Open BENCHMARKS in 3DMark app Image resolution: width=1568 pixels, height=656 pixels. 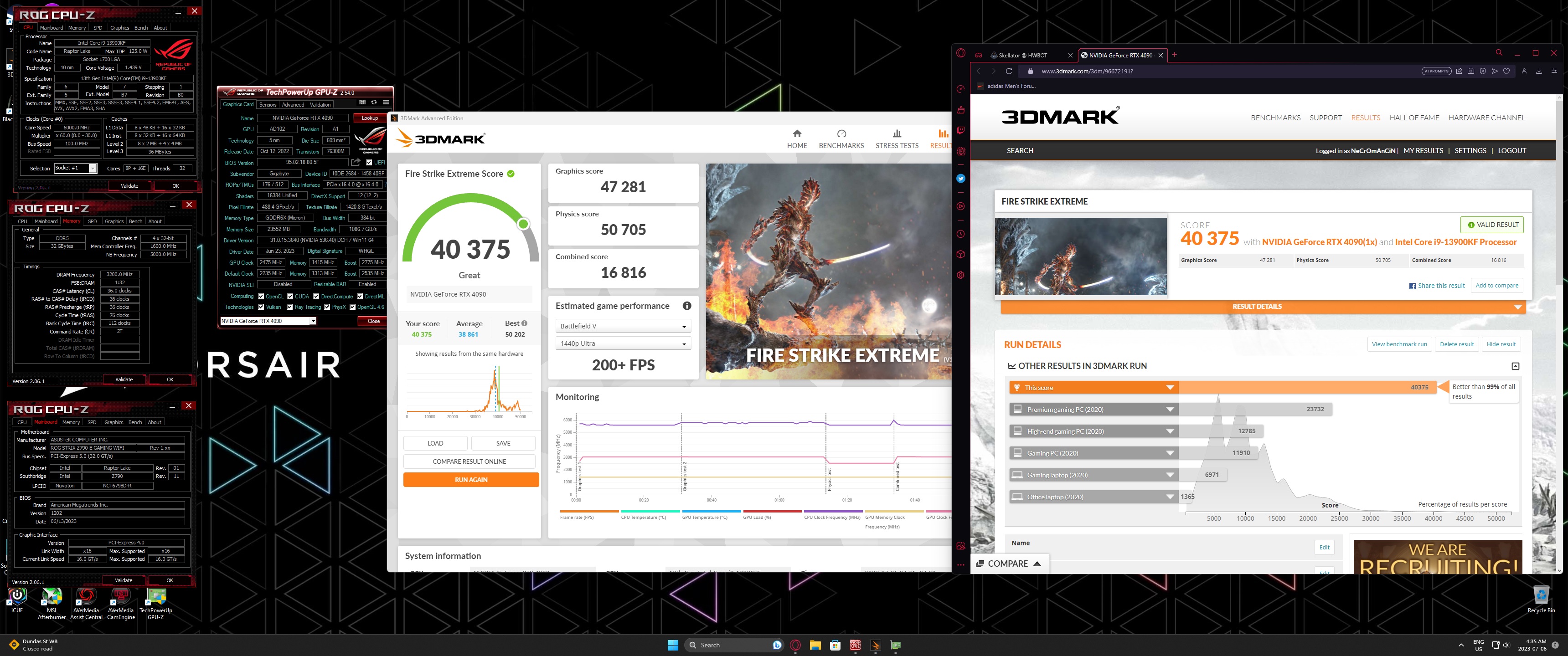click(x=841, y=139)
